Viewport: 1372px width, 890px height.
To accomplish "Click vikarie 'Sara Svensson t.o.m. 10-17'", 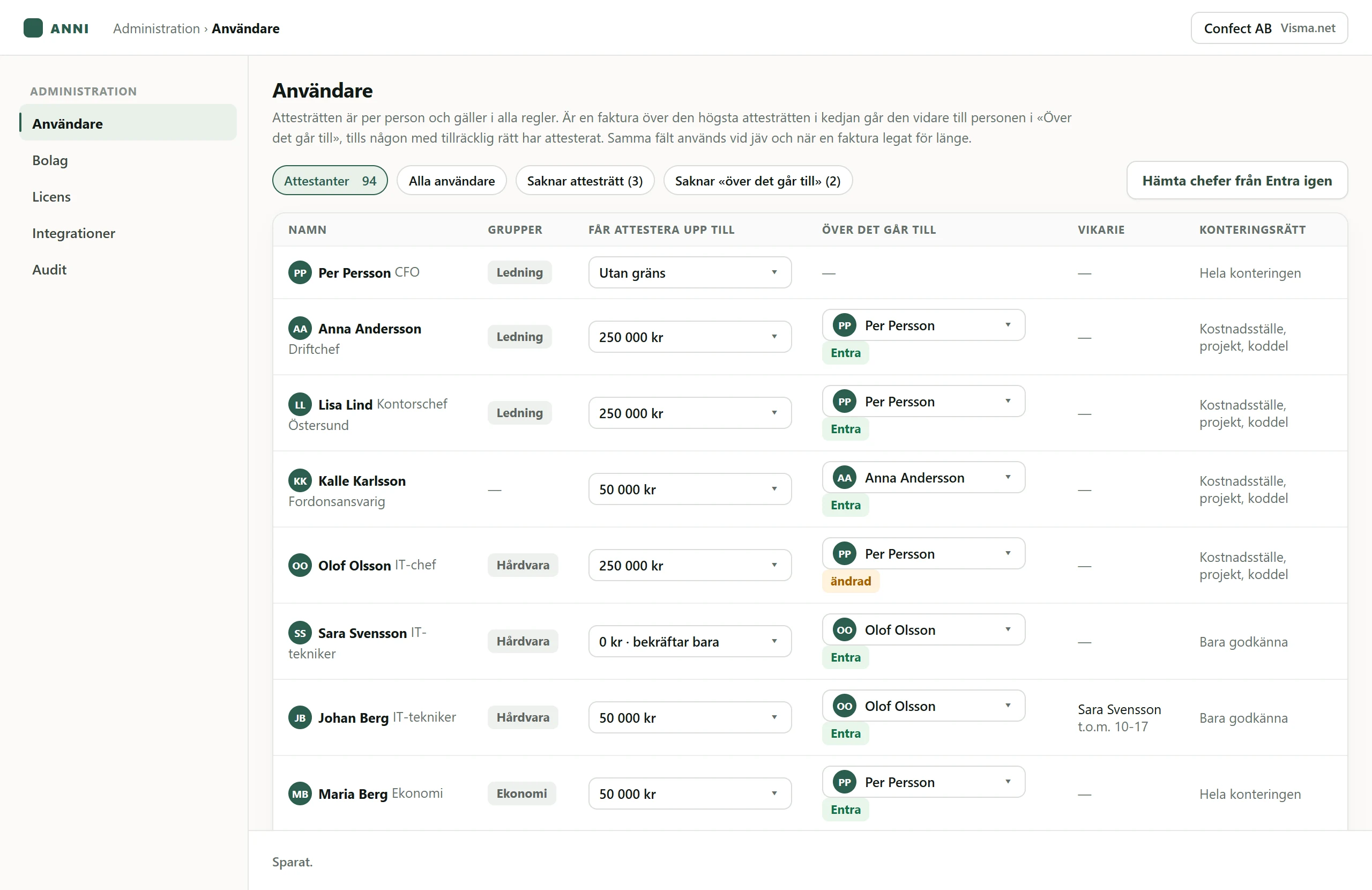I will pos(1119,717).
